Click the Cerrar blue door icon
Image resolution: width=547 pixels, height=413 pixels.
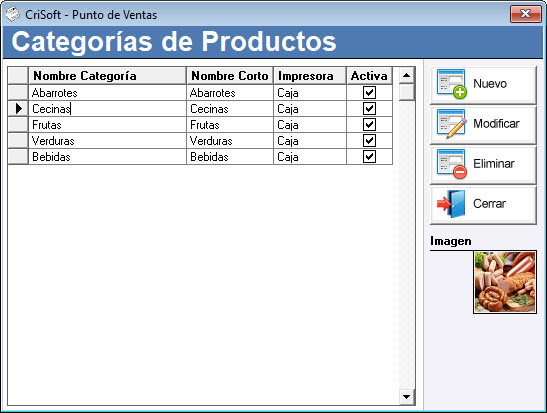[451, 204]
